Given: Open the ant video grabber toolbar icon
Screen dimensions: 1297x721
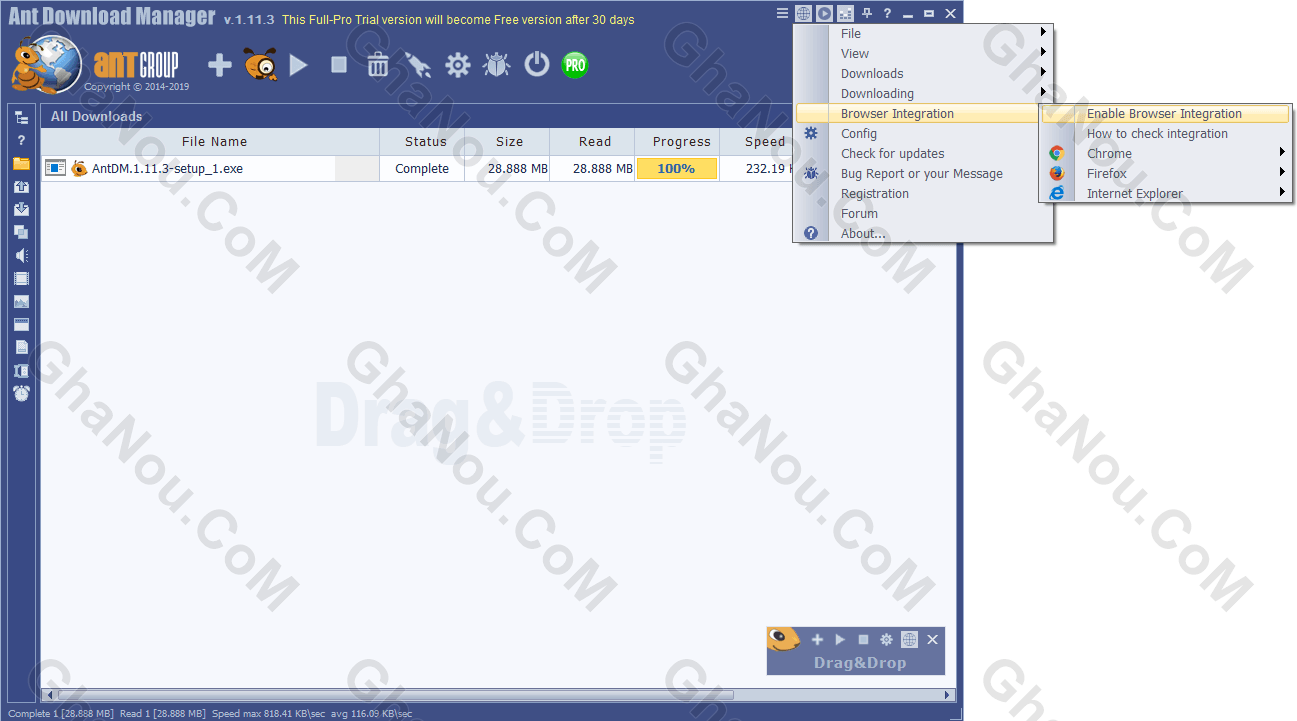Looking at the screenshot, I should click(x=260, y=66).
